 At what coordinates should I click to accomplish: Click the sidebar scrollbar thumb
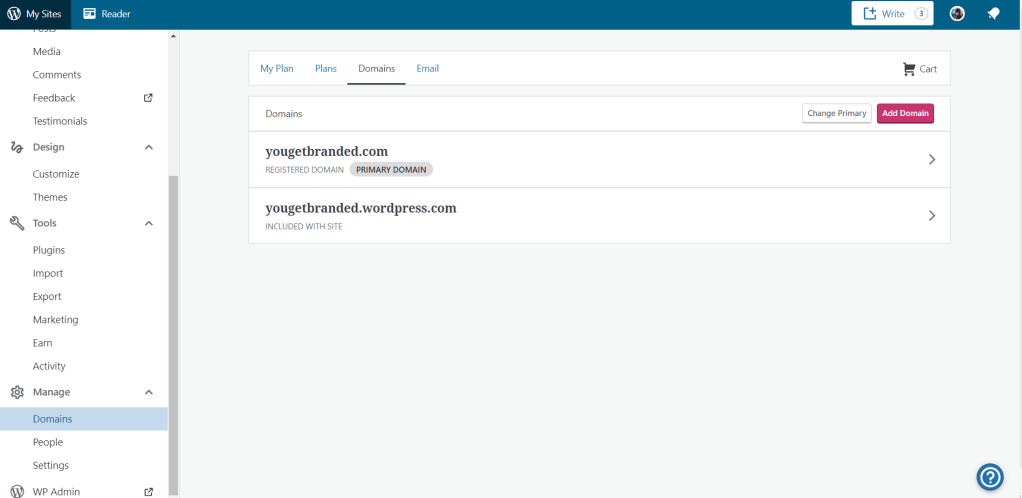173,335
